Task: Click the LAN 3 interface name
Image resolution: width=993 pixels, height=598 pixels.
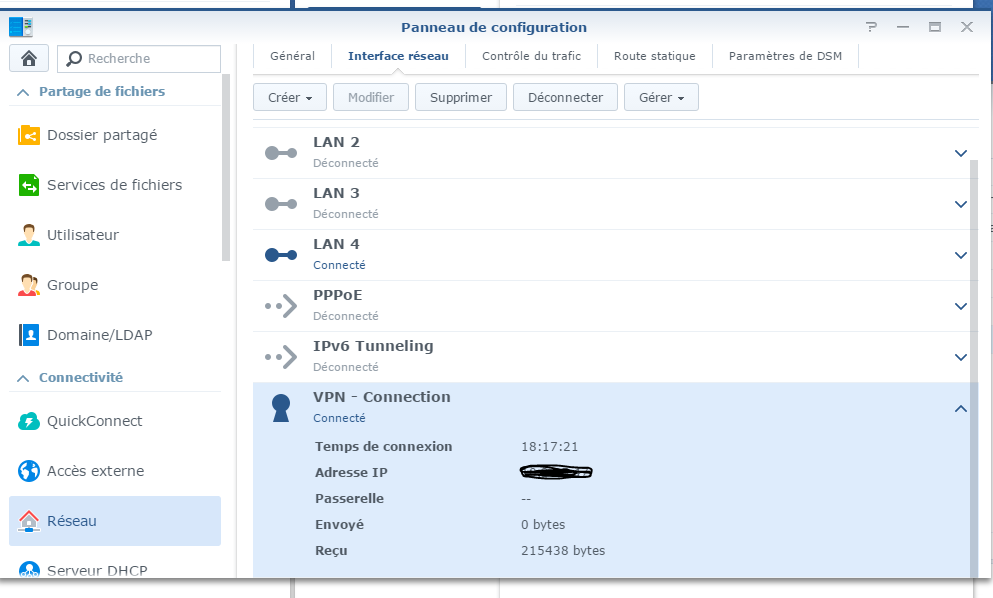Action: 336,193
